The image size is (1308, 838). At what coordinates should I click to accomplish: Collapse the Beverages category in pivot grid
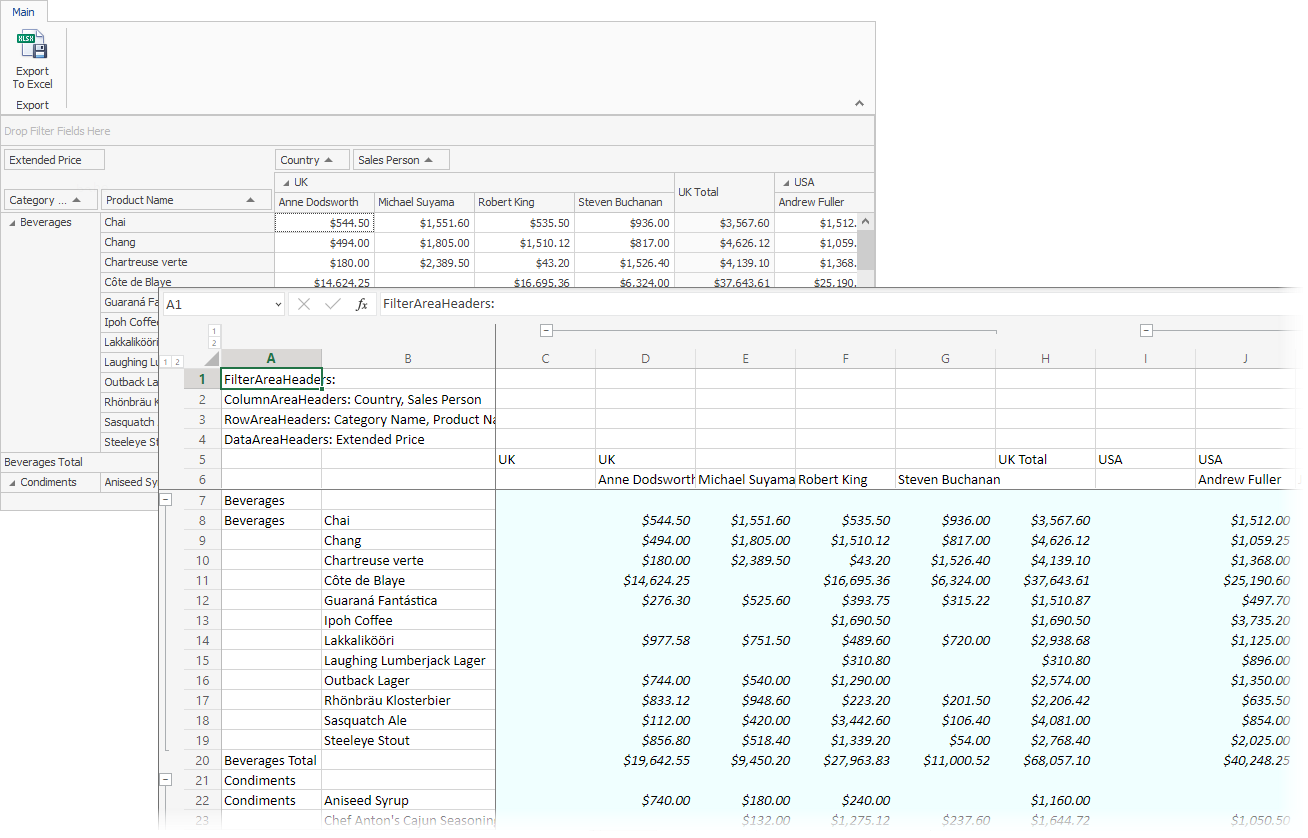tap(12, 222)
